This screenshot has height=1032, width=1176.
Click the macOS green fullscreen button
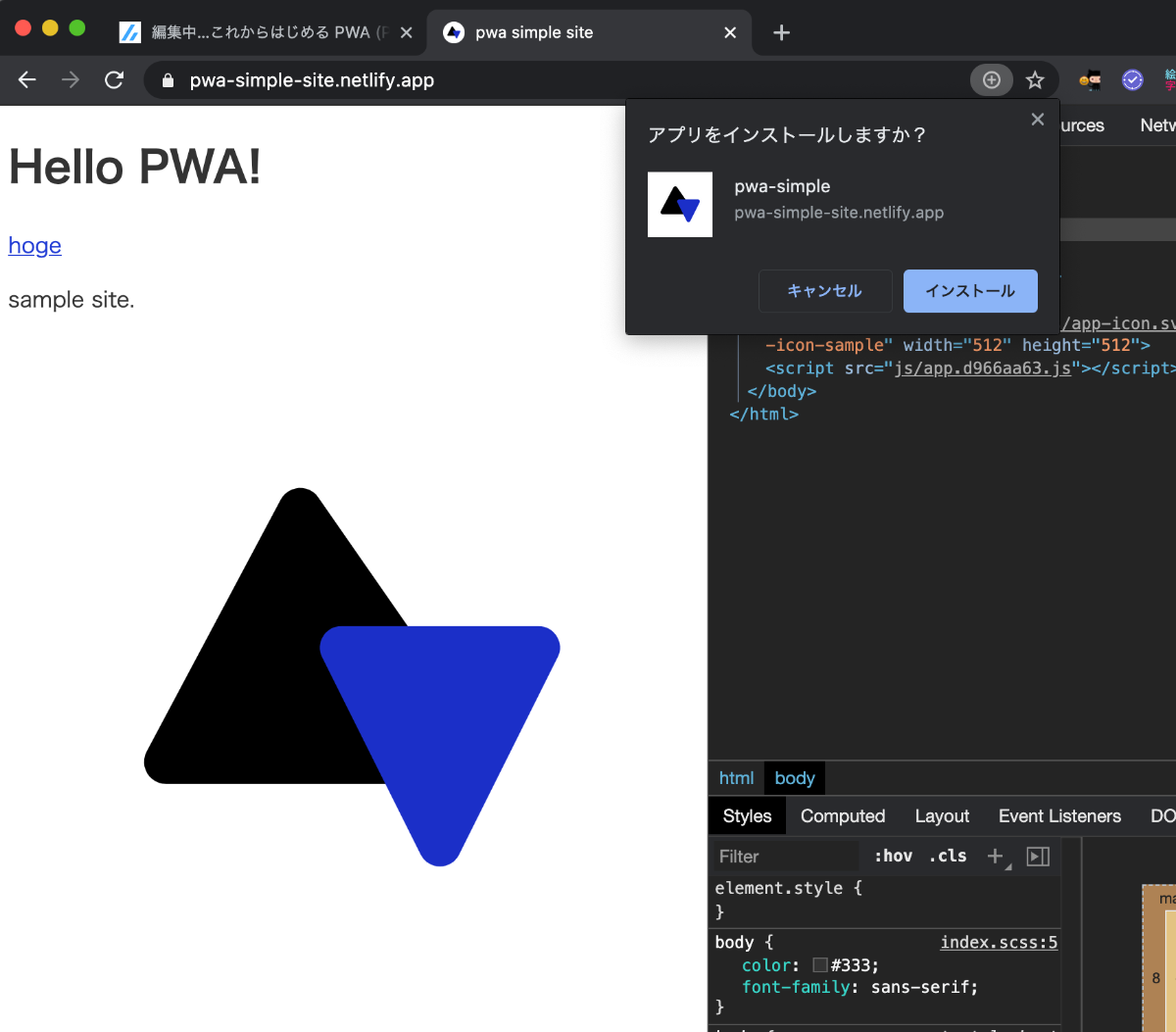click(77, 28)
